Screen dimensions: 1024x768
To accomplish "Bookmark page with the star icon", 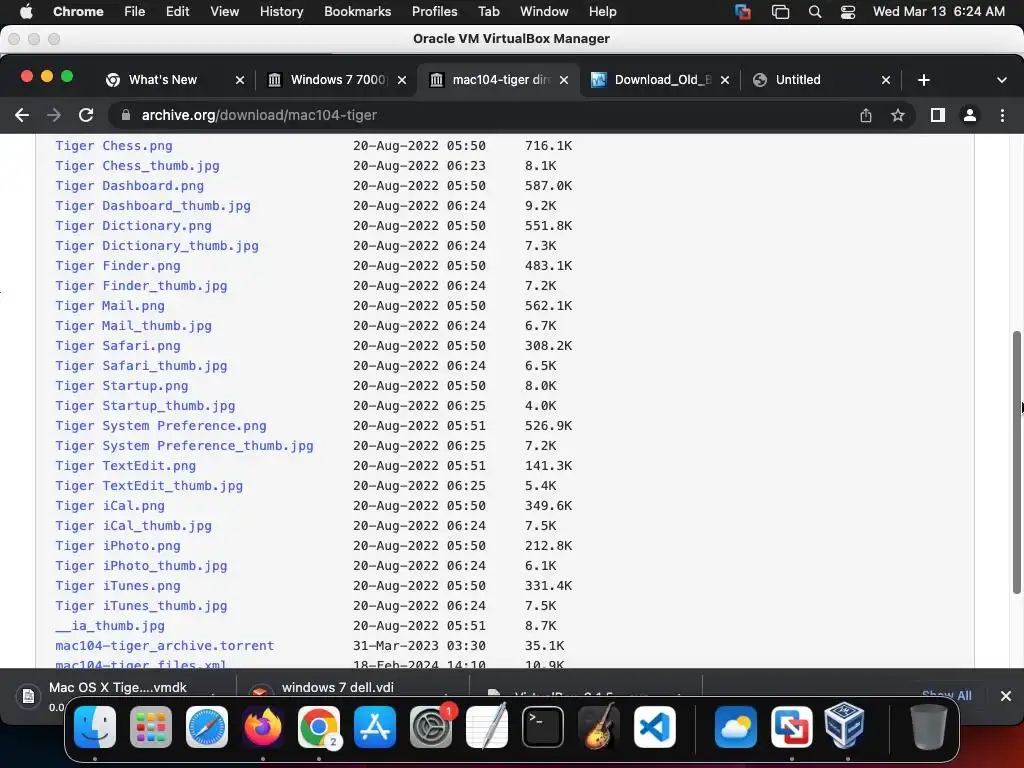I will (x=898, y=116).
